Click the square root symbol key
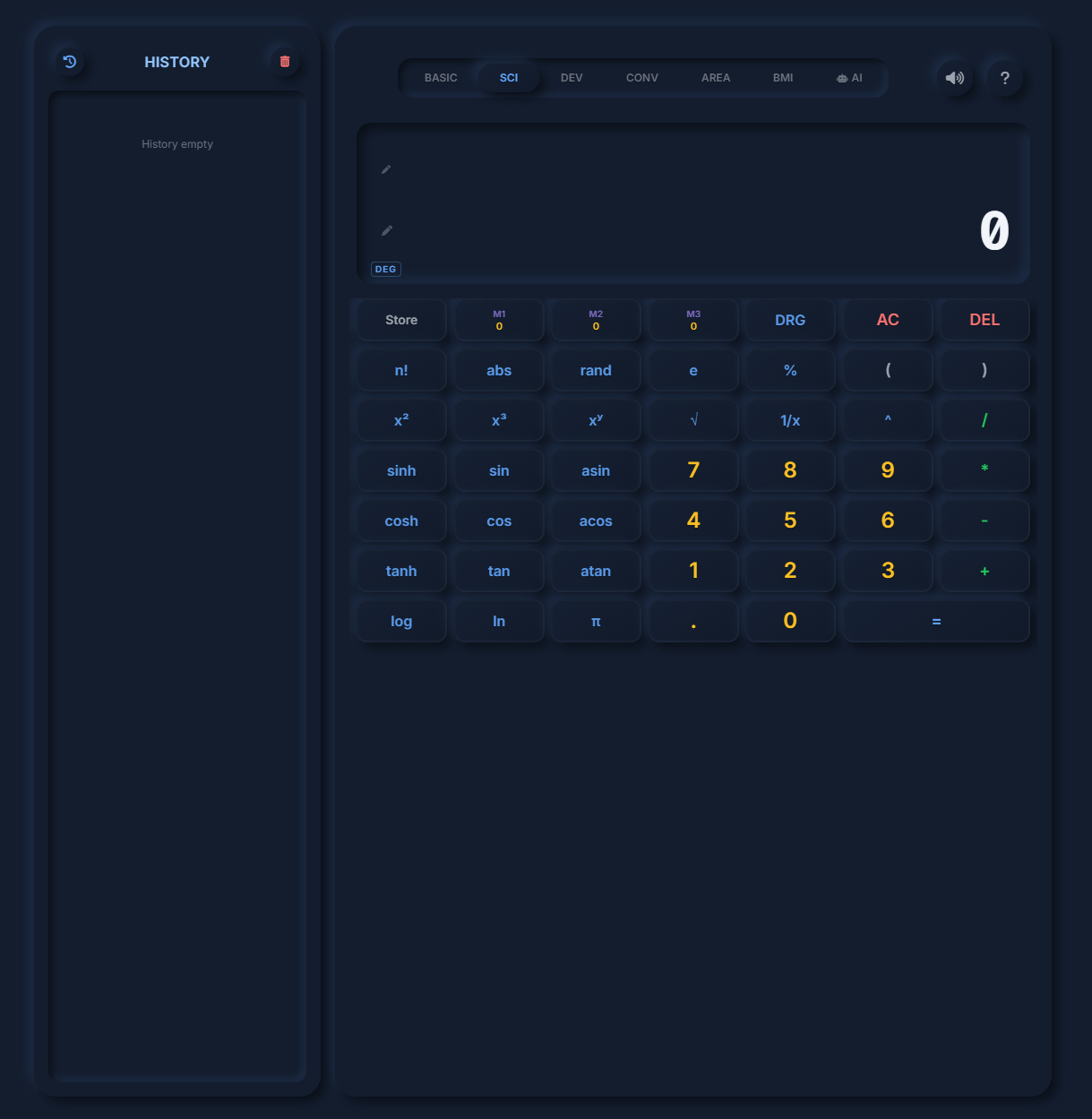 point(692,419)
